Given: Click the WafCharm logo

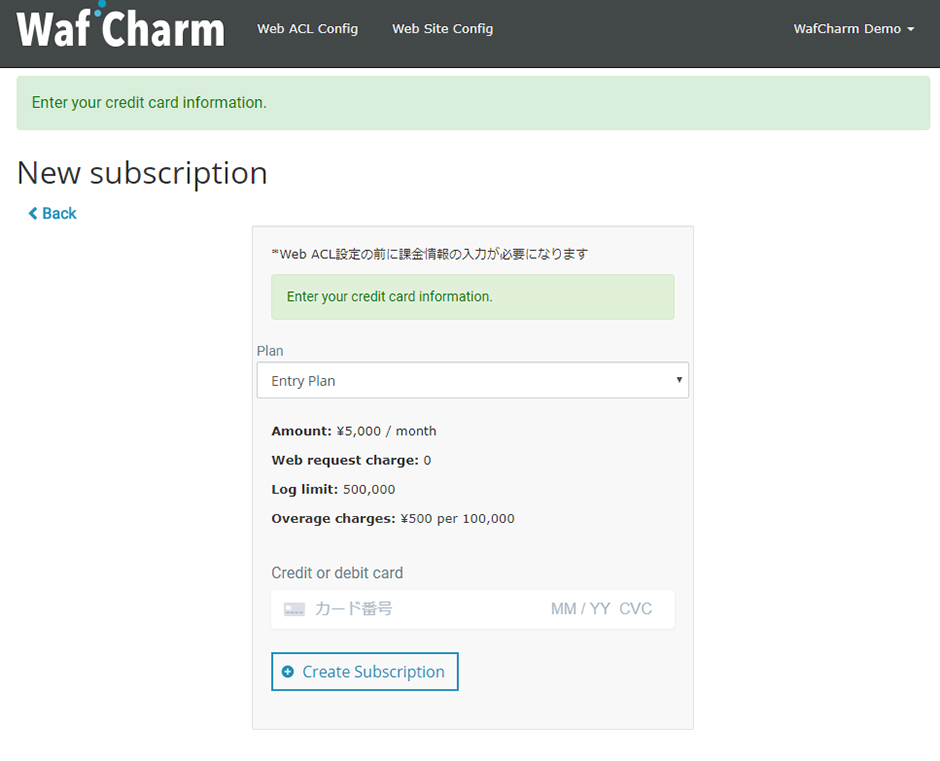Looking at the screenshot, I should pos(121,28).
